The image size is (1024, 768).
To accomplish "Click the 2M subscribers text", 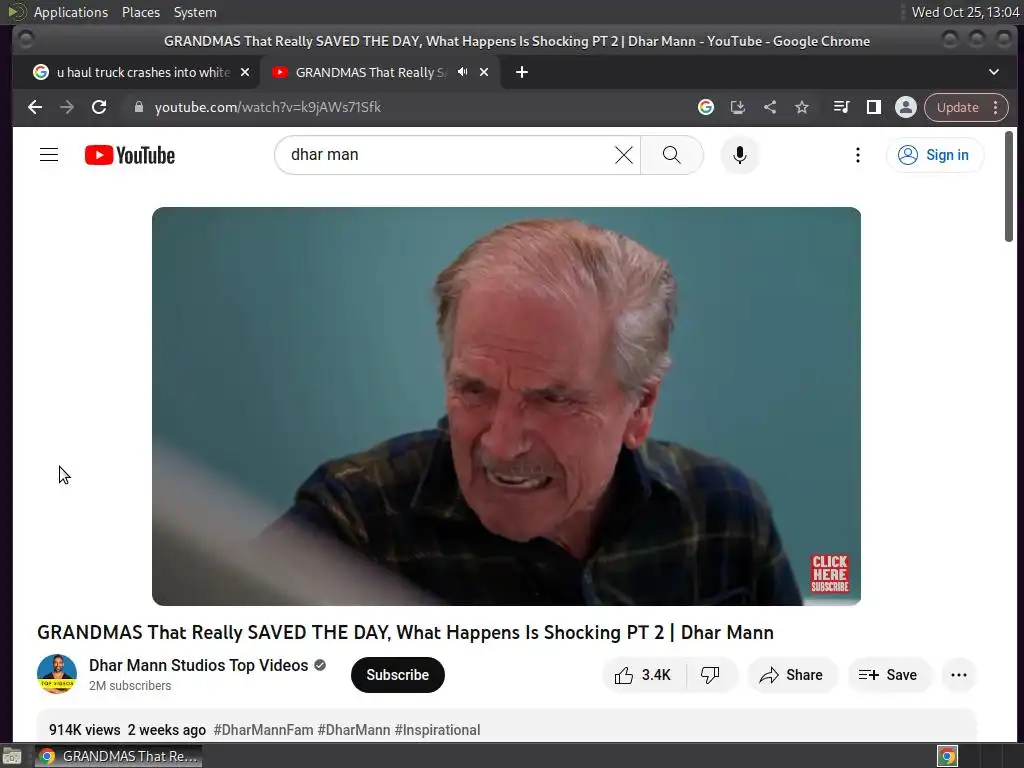I will click(x=130, y=686).
